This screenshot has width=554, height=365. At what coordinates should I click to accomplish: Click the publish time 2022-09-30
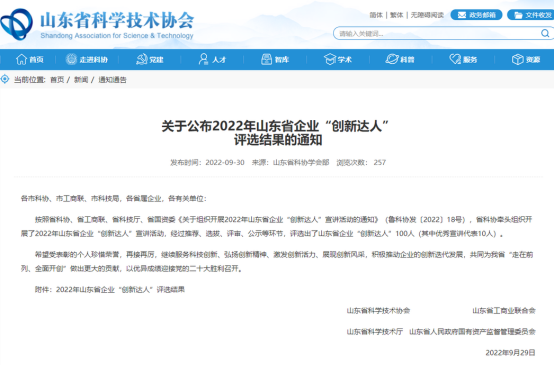pos(225,163)
